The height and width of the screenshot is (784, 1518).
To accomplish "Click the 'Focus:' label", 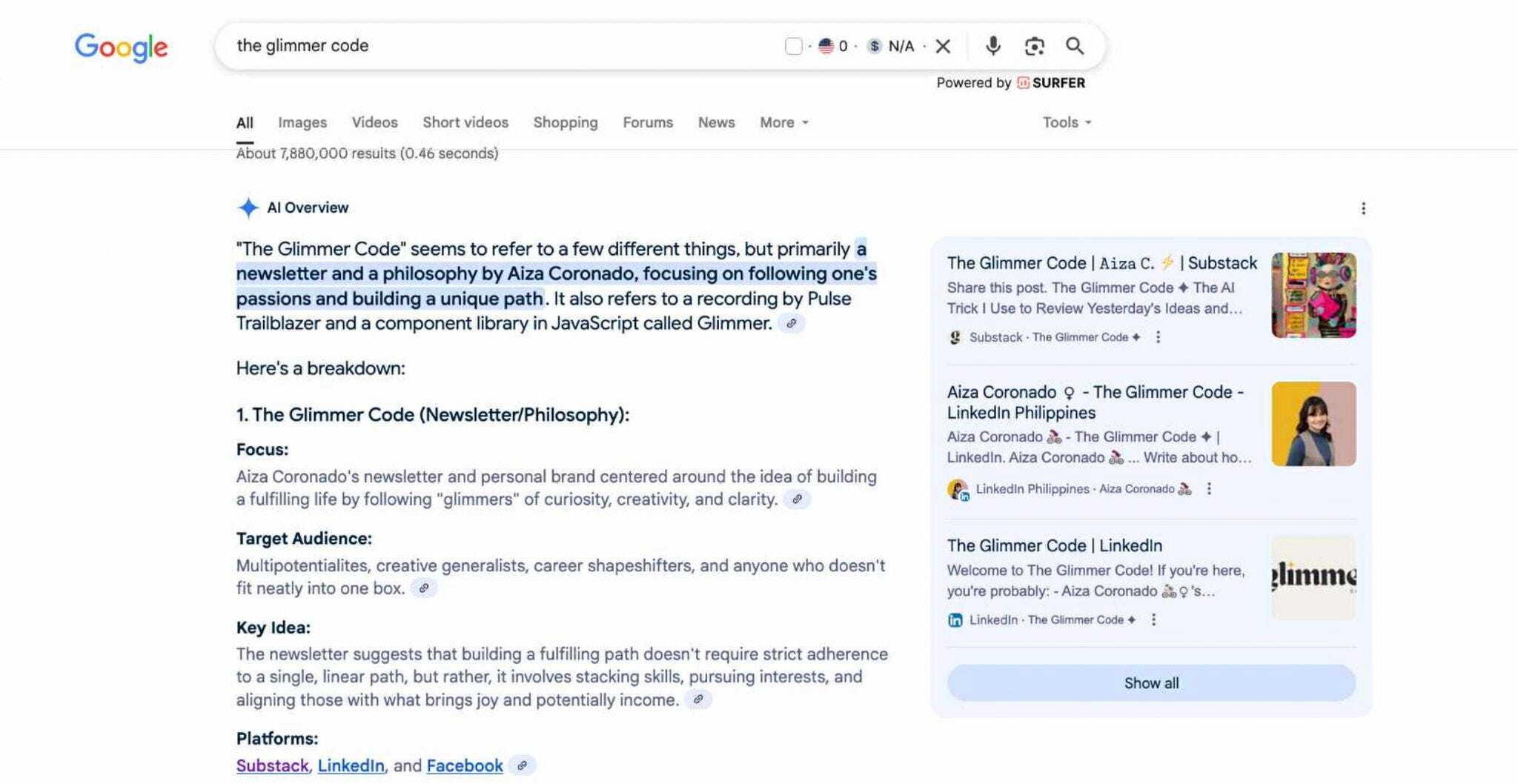I will pos(262,450).
